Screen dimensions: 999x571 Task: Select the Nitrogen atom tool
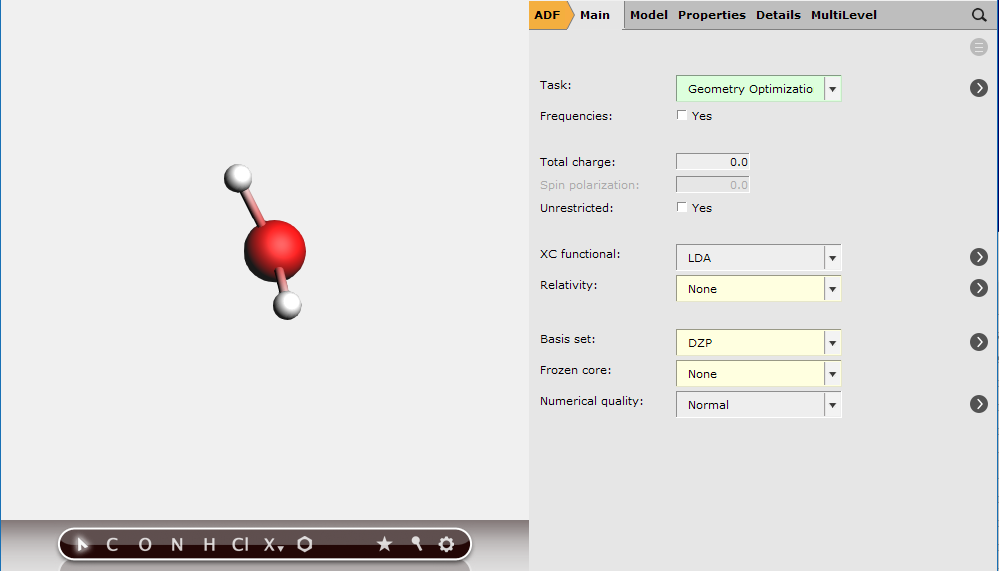click(x=177, y=544)
